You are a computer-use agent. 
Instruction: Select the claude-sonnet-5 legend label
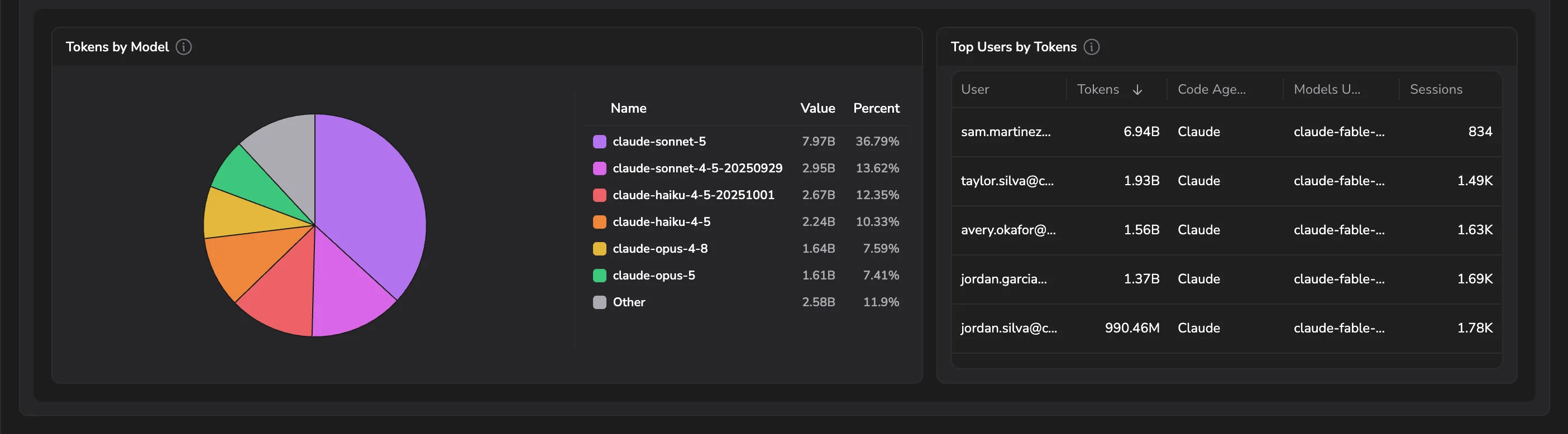click(x=659, y=142)
